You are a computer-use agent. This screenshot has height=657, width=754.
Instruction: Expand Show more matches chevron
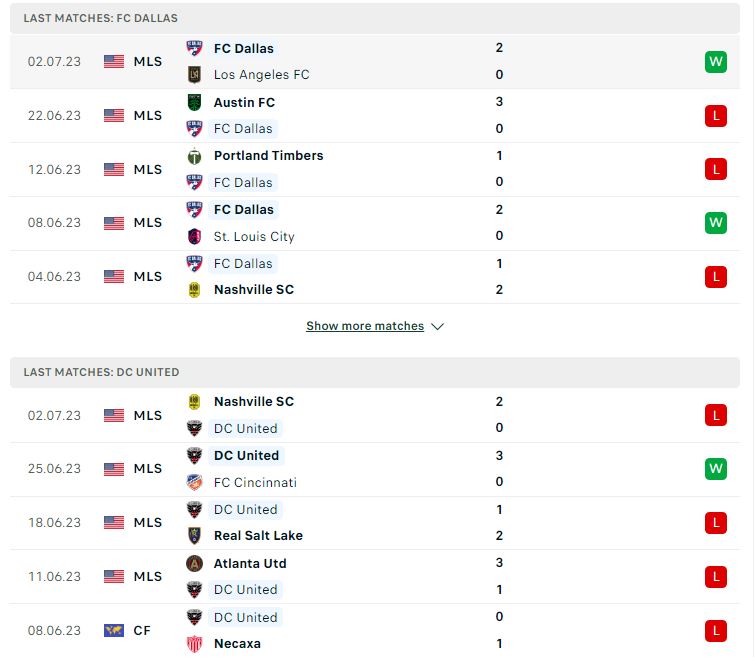[438, 327]
